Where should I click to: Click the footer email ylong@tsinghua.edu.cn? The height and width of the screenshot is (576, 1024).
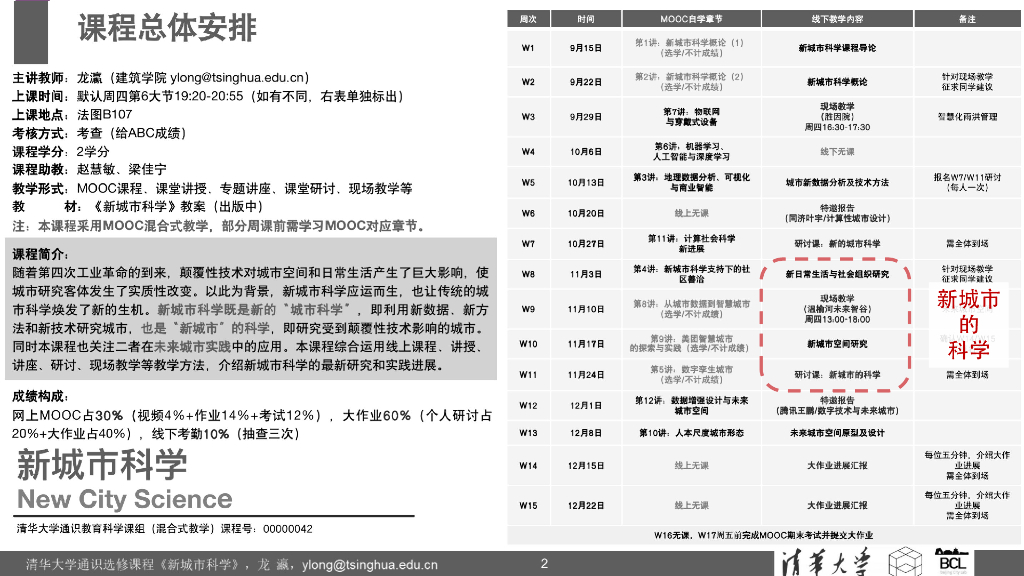370,565
